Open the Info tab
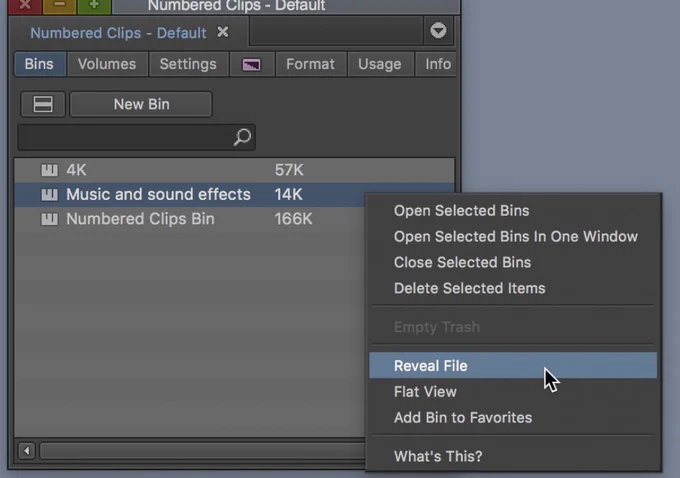The width and height of the screenshot is (680, 478). tap(437, 64)
